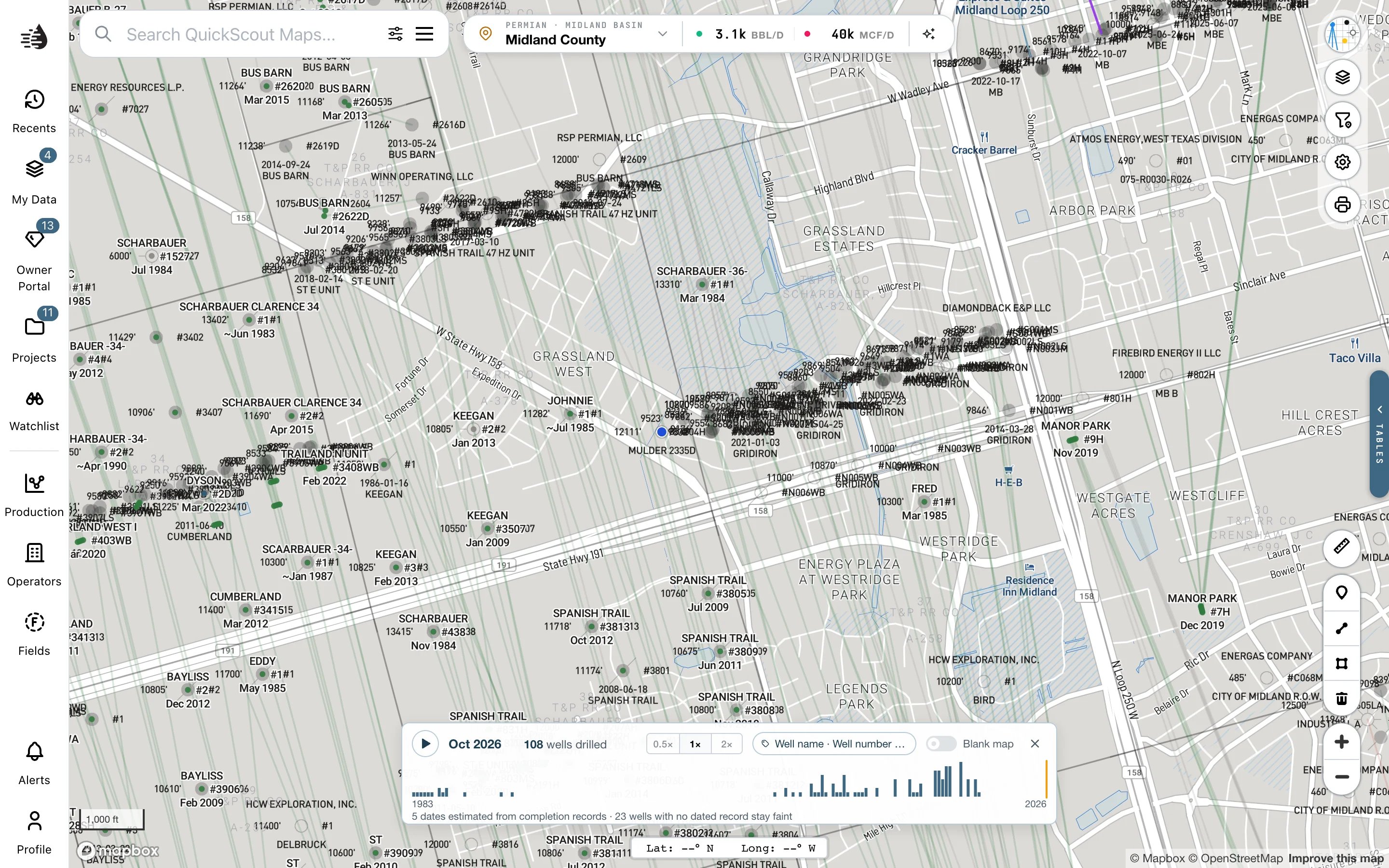Click the AI sparkle icon
1389x868 pixels.
pos(929,34)
